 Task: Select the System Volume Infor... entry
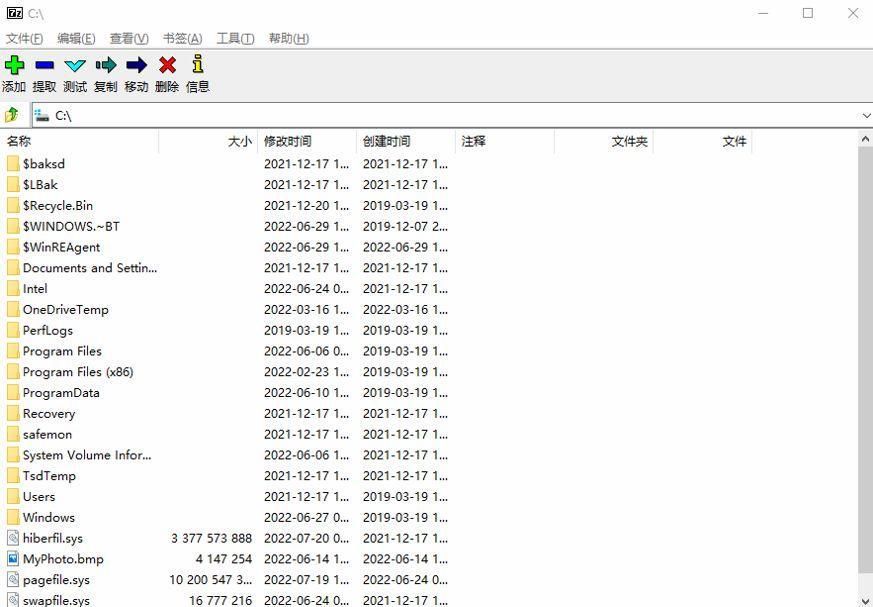point(87,455)
